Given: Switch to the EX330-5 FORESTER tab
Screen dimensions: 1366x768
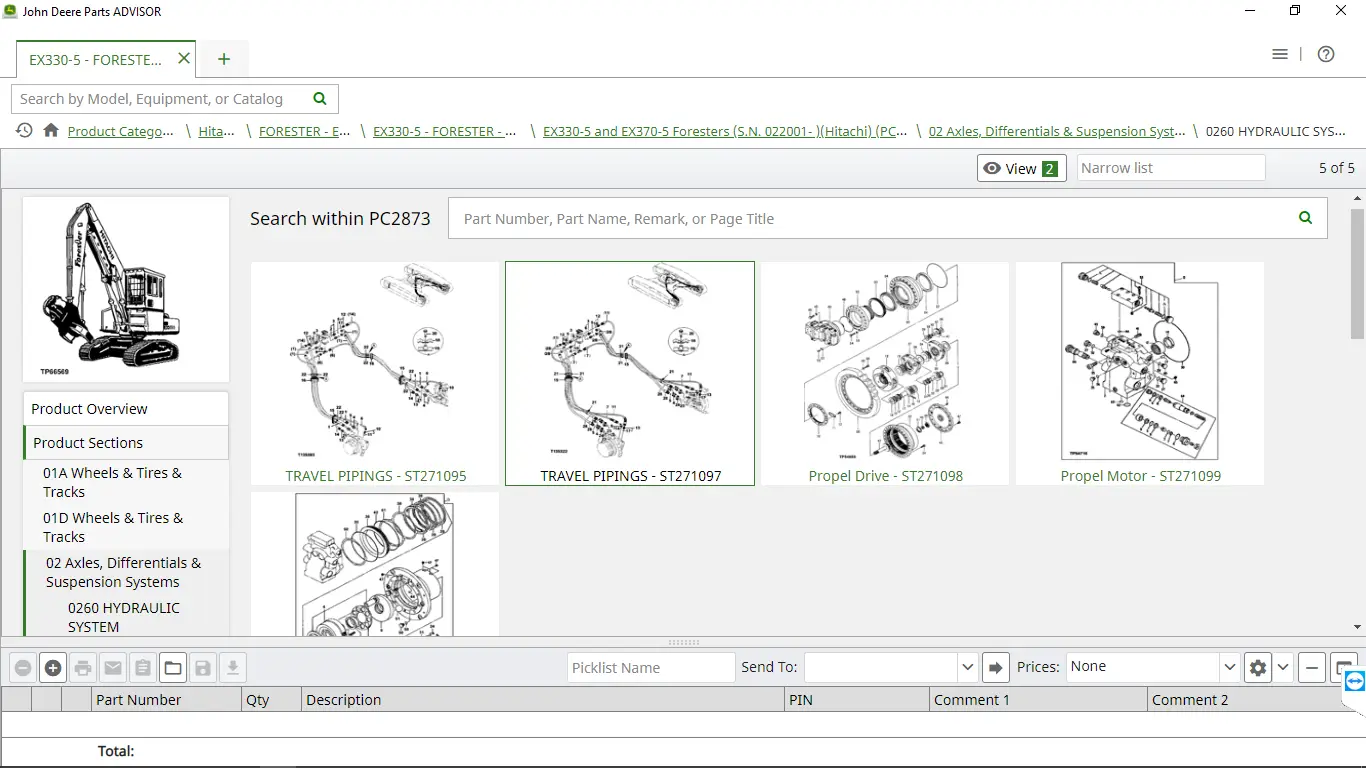Looking at the screenshot, I should (95, 59).
